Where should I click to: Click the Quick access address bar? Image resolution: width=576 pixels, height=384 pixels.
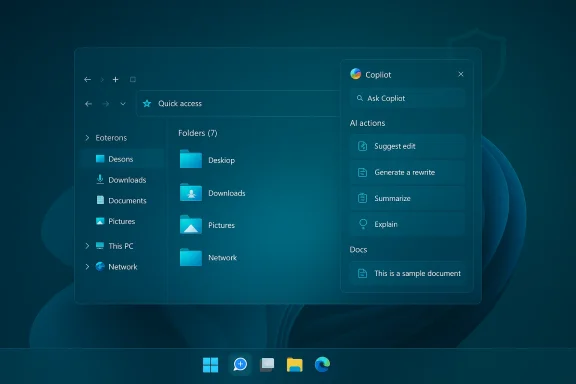[x=239, y=104]
